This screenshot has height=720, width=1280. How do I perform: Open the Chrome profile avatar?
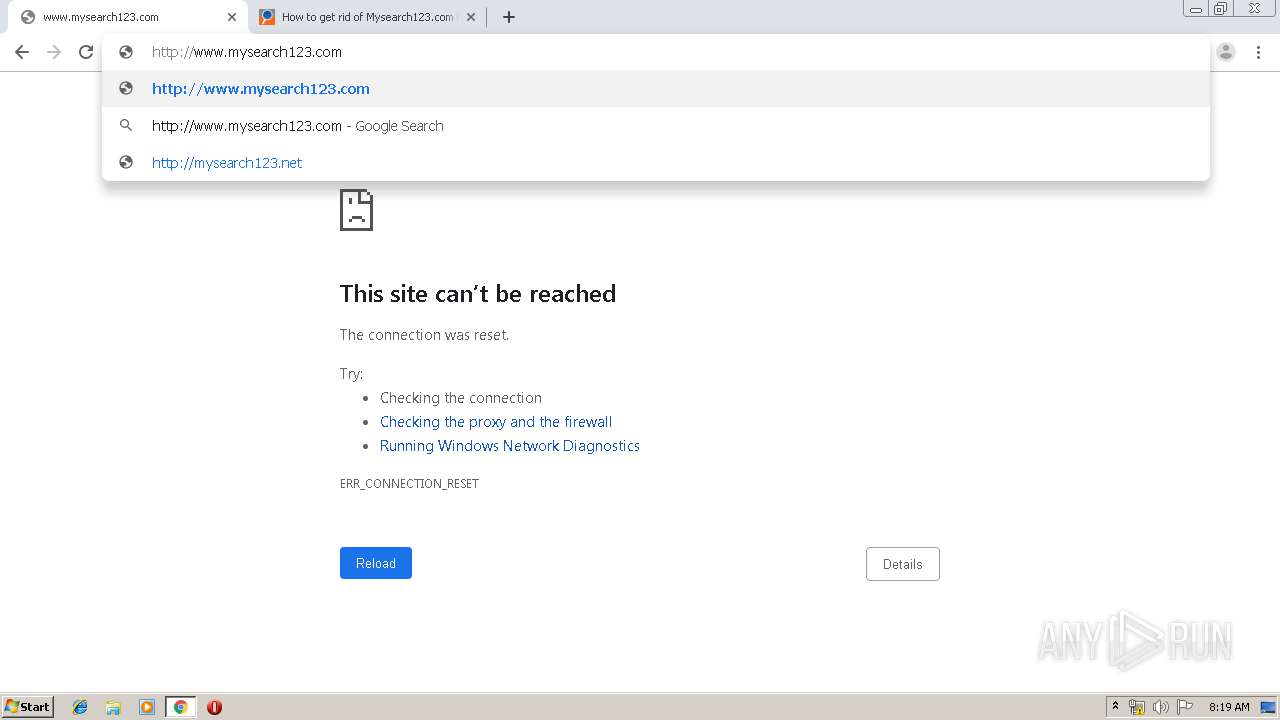[1226, 52]
